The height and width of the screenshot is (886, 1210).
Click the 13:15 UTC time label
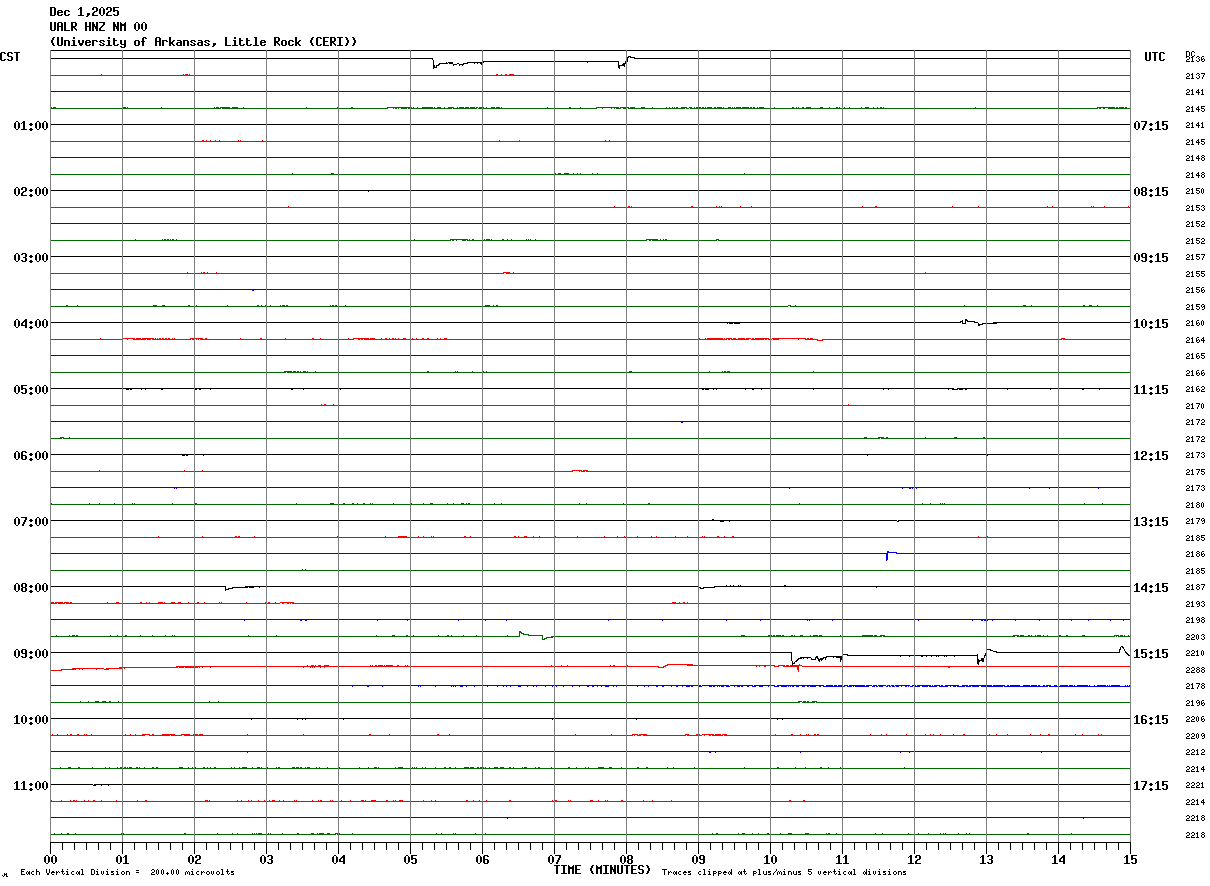pyautogui.click(x=1151, y=521)
